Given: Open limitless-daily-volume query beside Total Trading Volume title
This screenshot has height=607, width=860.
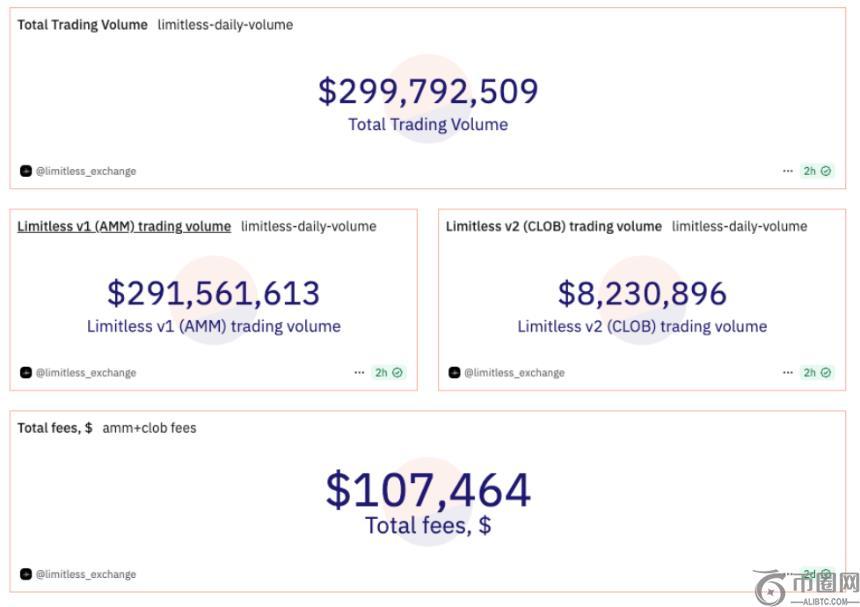Looking at the screenshot, I should coord(225,25).
